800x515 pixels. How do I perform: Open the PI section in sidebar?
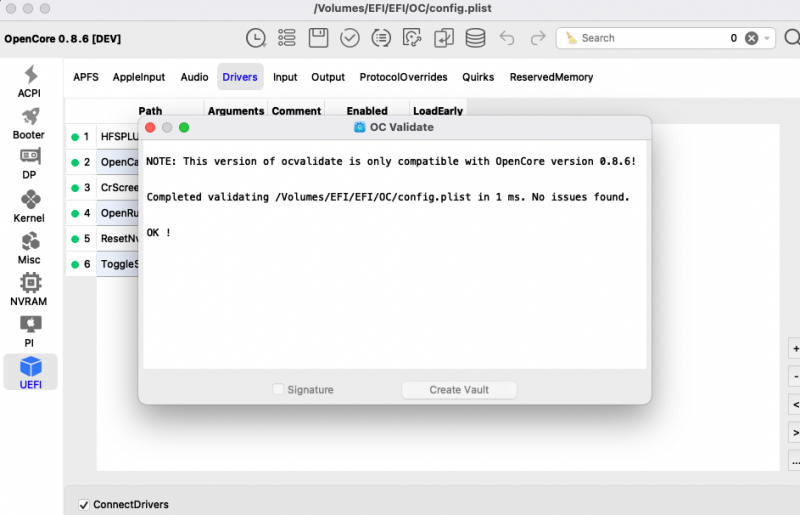30,331
